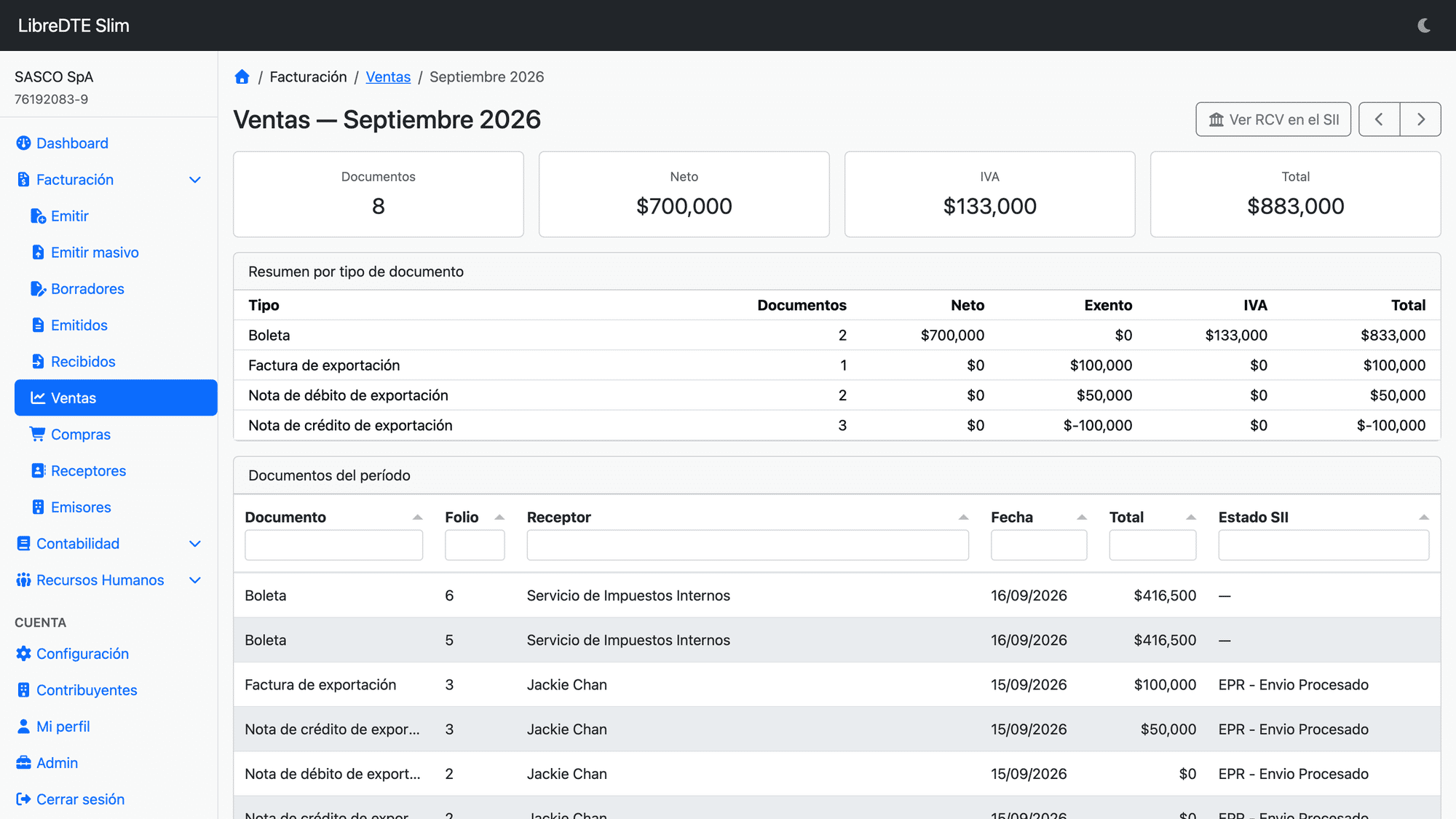Click the Configuración gear icon
1456x819 pixels.
(23, 654)
